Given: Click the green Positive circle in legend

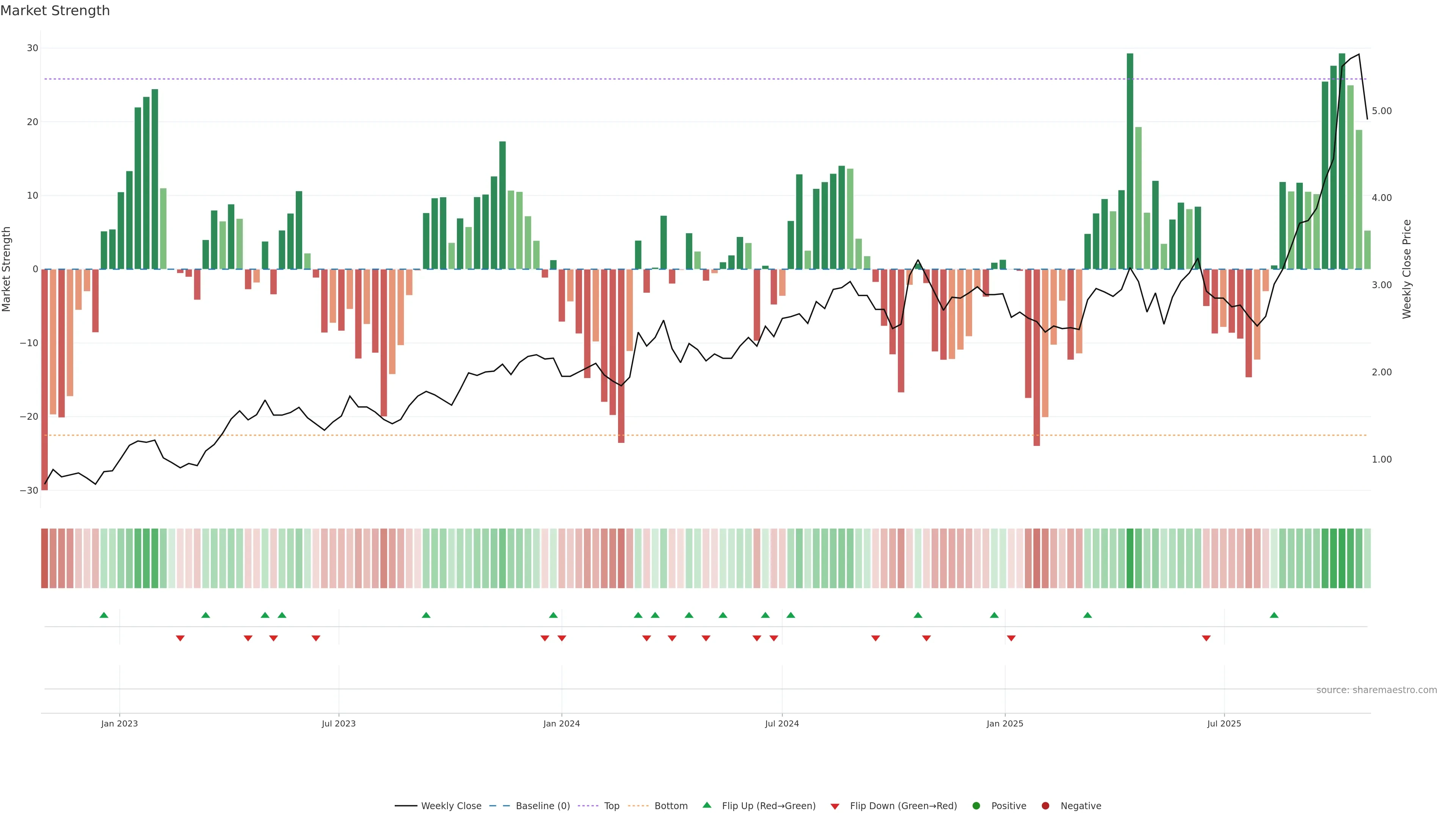Looking at the screenshot, I should click(976, 805).
